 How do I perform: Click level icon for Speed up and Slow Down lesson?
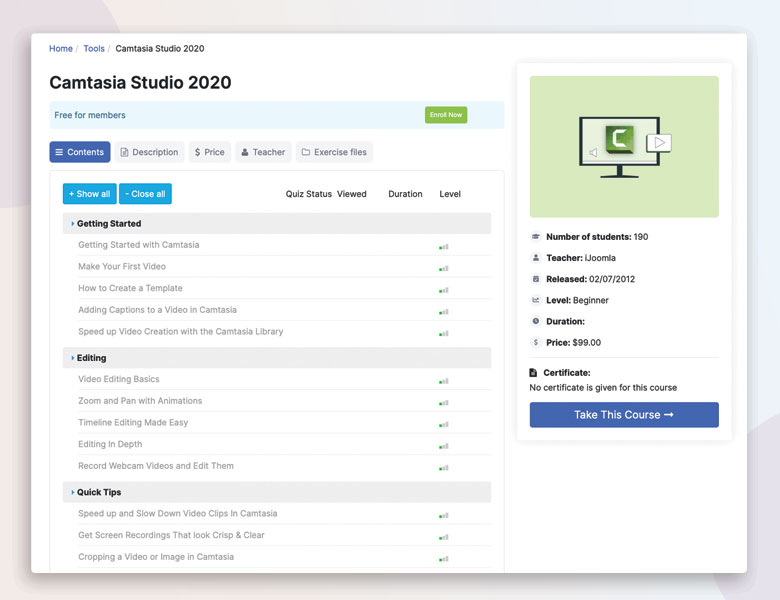click(x=444, y=515)
